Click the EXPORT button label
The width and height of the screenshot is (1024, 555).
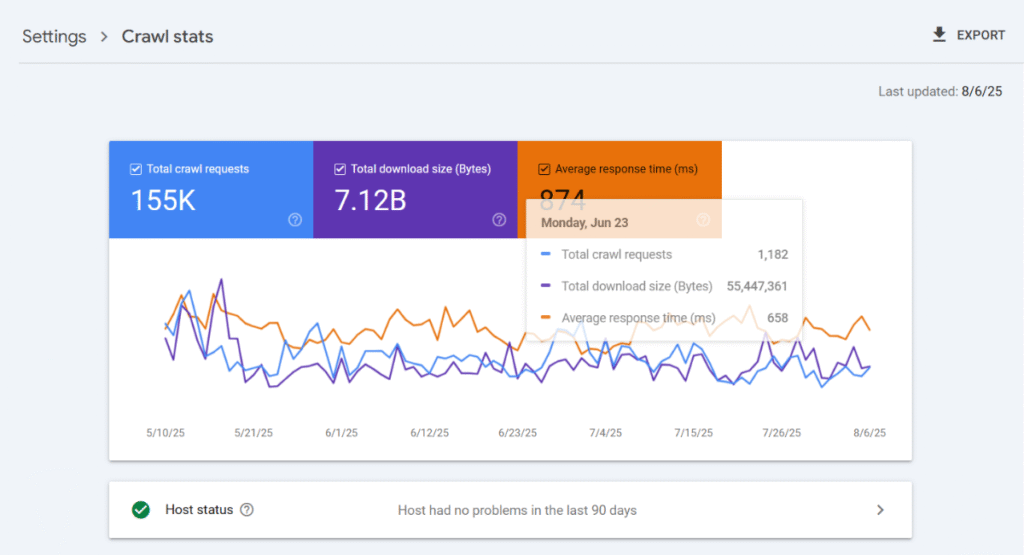(x=980, y=35)
